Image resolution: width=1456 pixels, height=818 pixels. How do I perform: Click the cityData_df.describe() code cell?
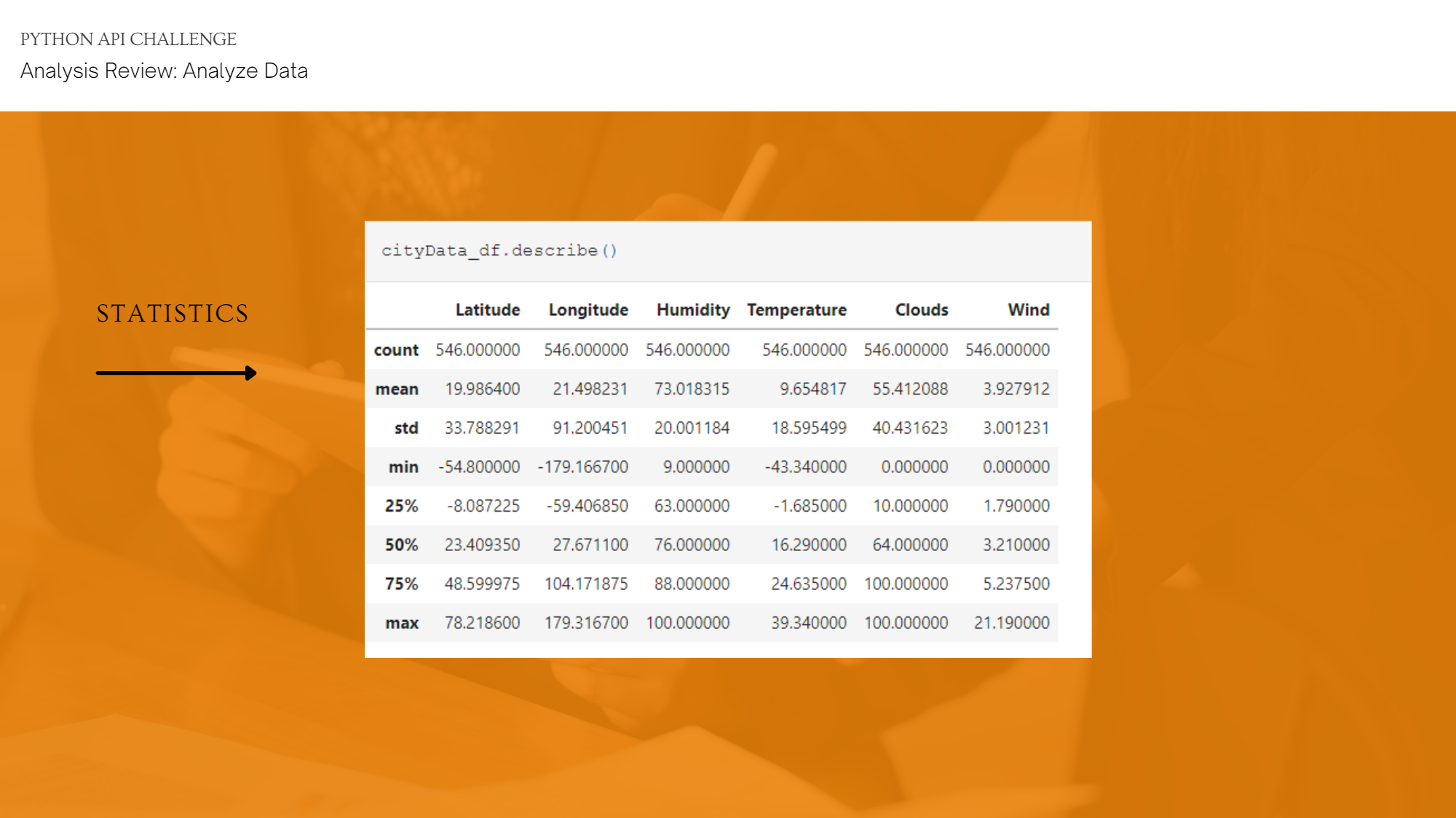(499, 251)
